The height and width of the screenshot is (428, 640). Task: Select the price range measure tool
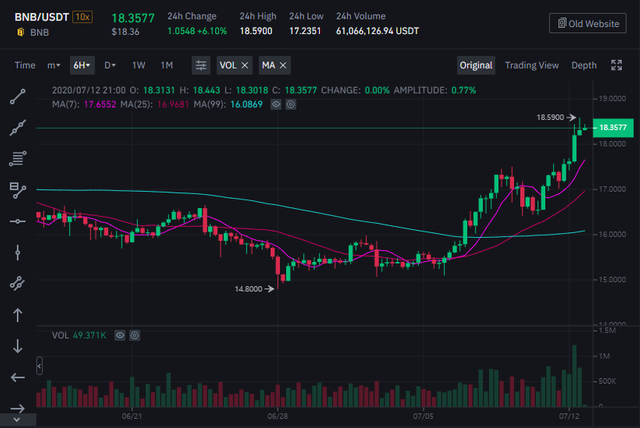pyautogui.click(x=18, y=190)
